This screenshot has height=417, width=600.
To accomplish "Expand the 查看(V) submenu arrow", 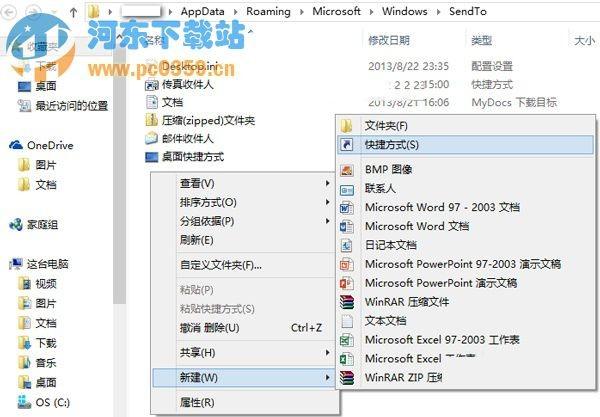I will tap(327, 183).
